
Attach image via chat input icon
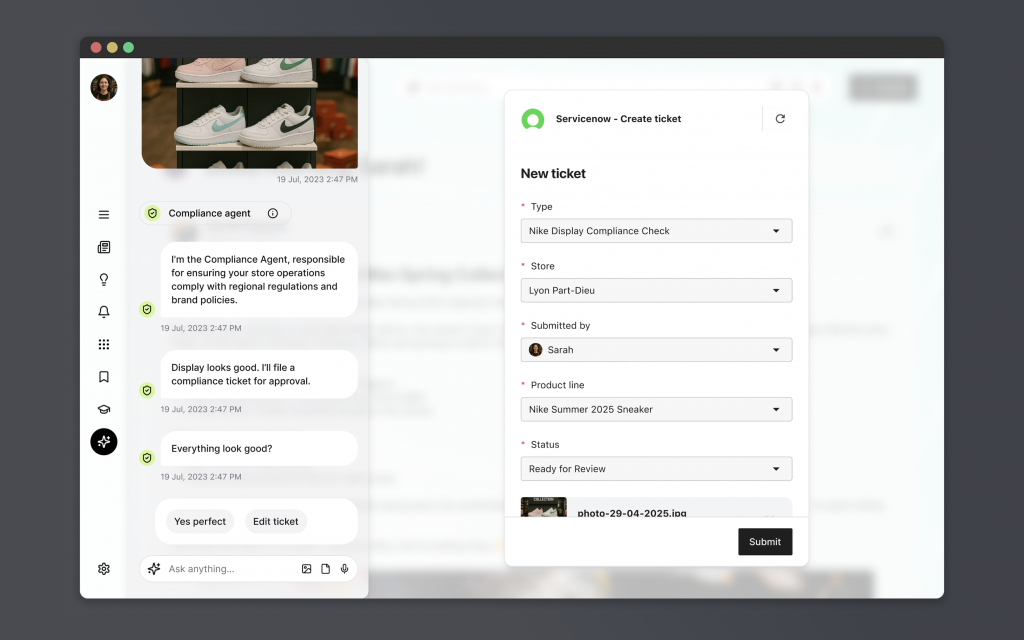point(307,569)
